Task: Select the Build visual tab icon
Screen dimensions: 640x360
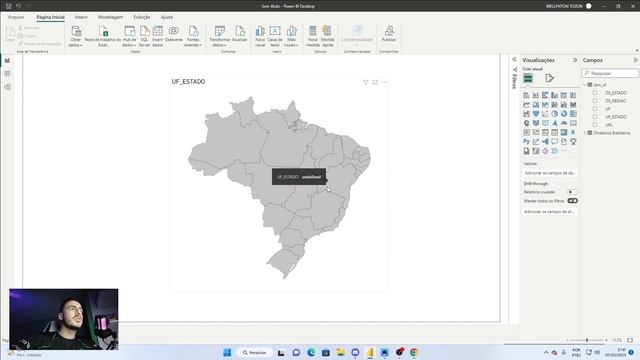Action: click(x=528, y=78)
